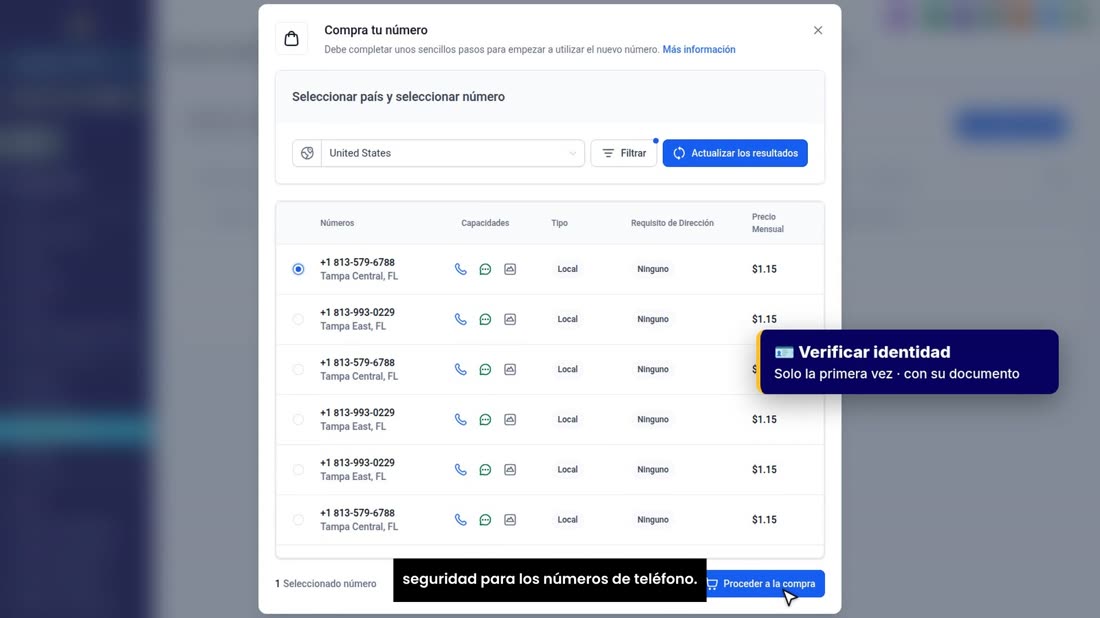Click voice call icon in the selected number row
The image size is (1100, 618).
point(461,269)
